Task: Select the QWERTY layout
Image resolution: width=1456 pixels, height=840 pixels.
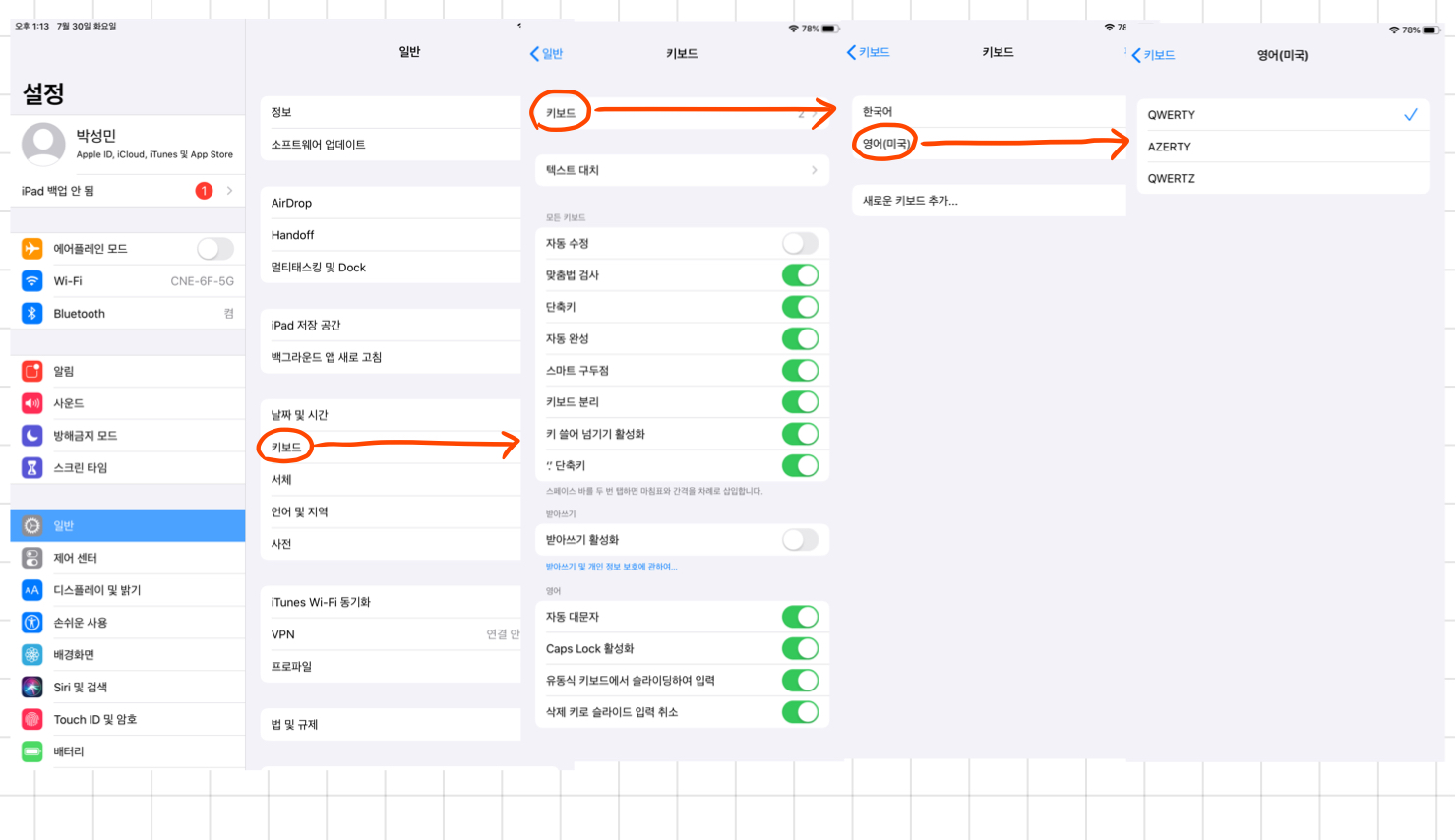Action: pos(1284,115)
